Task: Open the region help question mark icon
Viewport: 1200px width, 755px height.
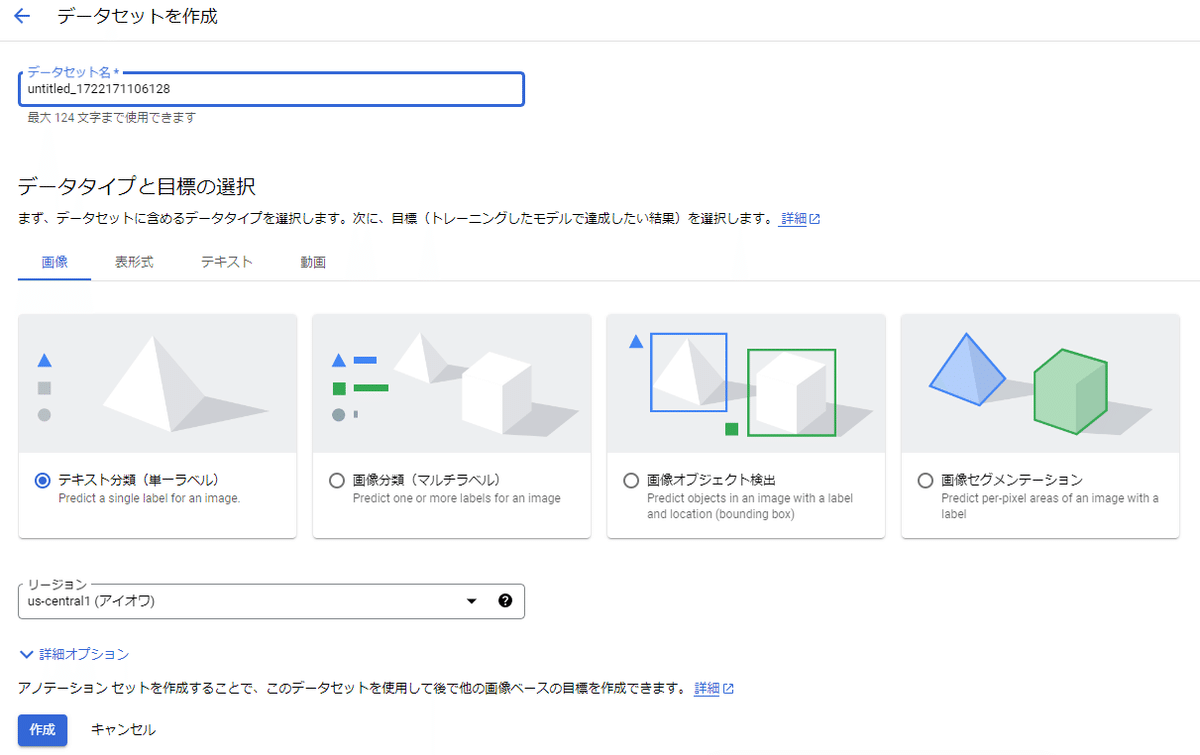Action: [504, 601]
